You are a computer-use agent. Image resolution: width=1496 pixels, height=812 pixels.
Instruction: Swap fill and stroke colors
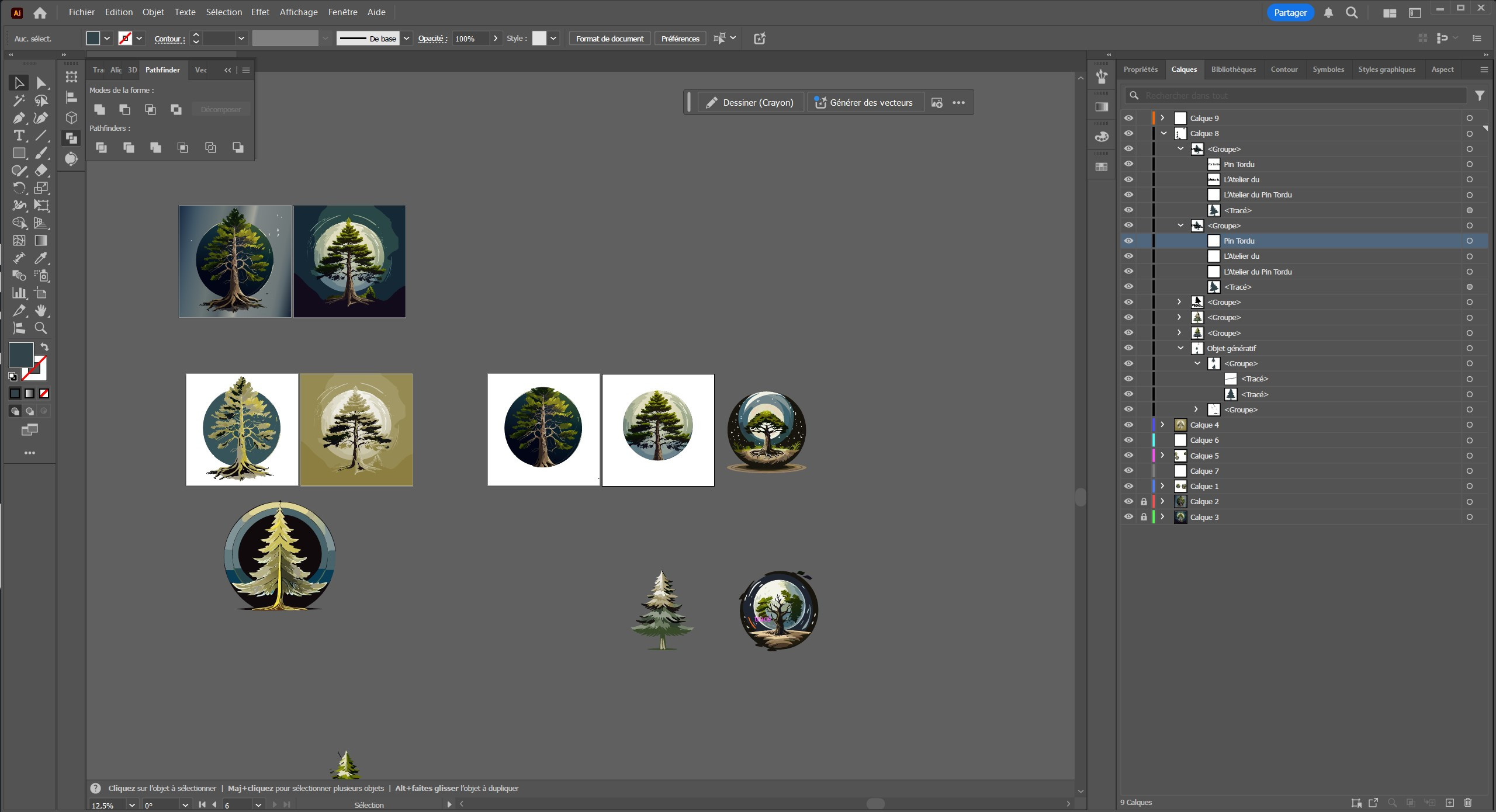pyautogui.click(x=44, y=346)
